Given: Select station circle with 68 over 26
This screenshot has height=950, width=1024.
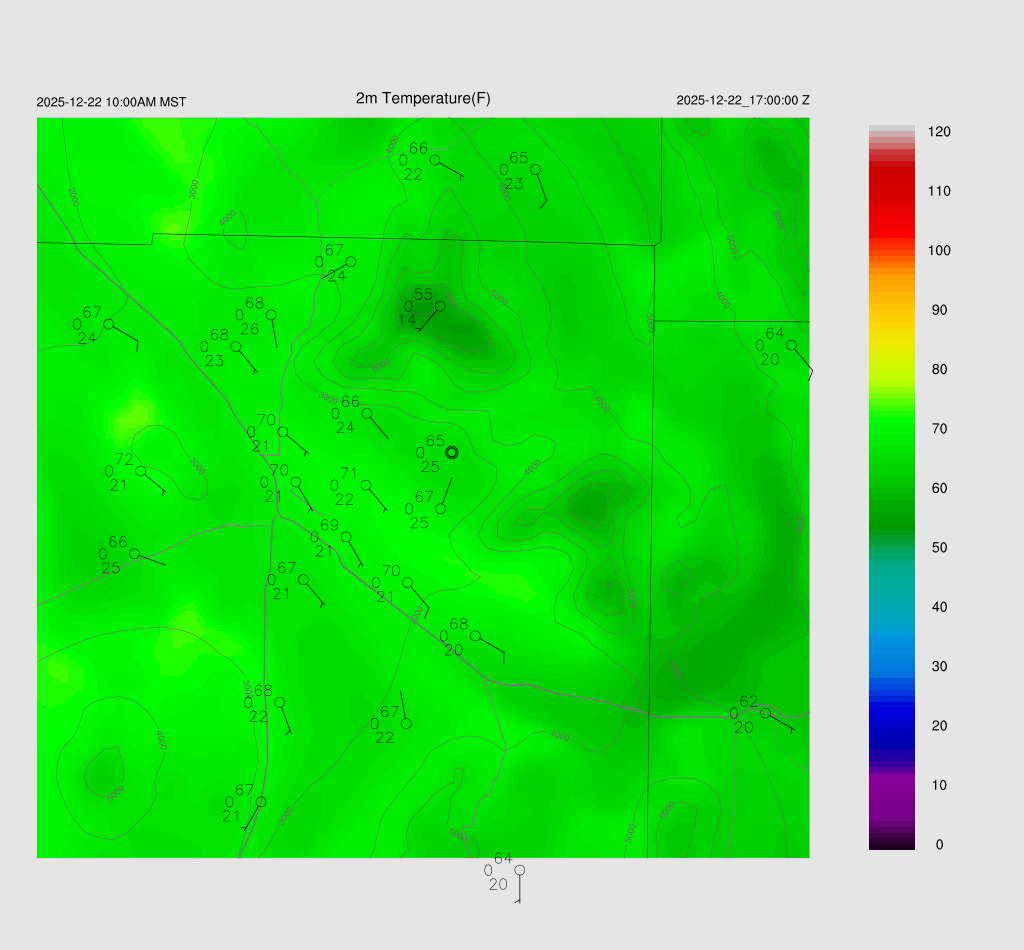Looking at the screenshot, I should click(271, 314).
